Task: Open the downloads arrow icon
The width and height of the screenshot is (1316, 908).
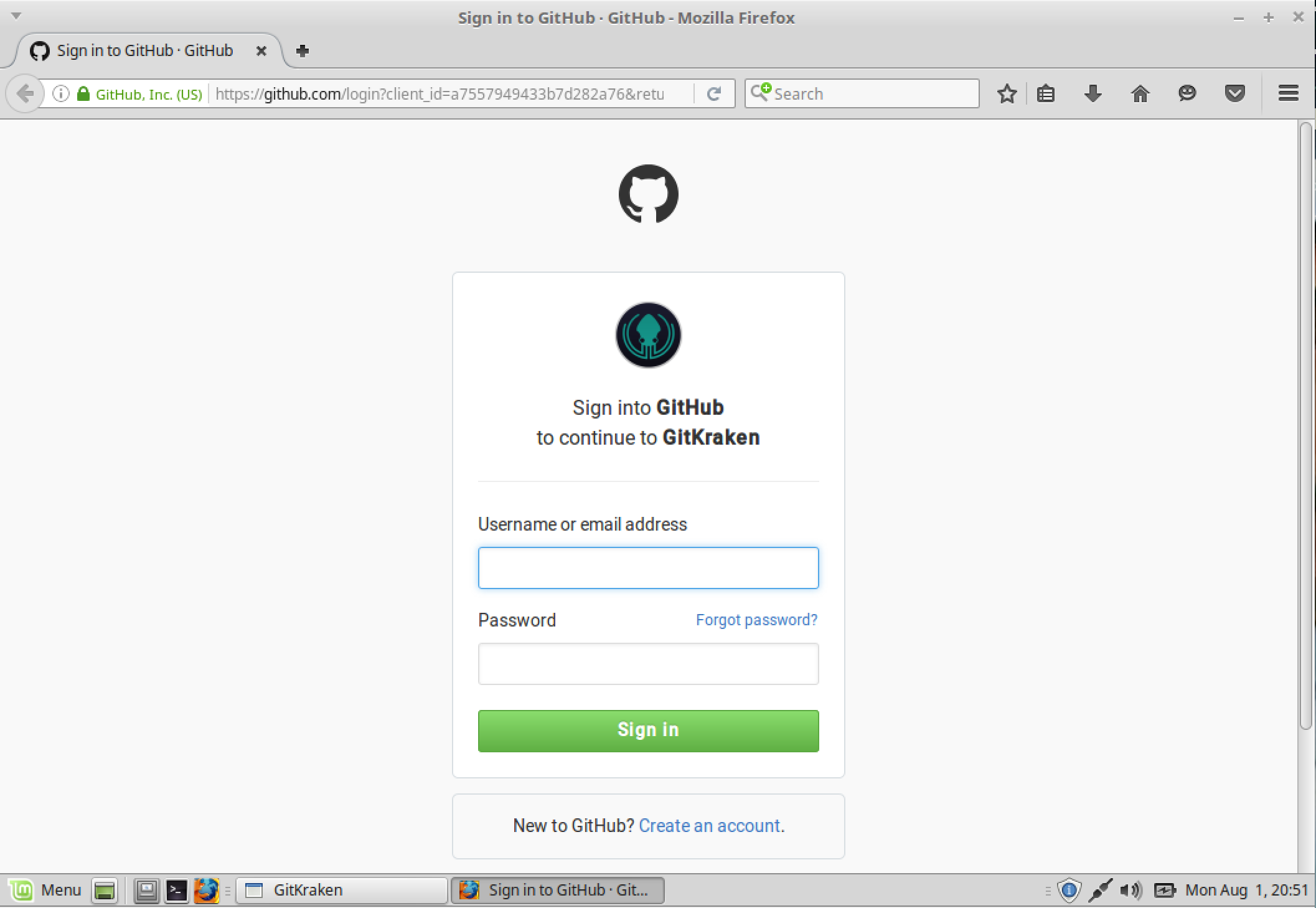Action: [x=1093, y=93]
